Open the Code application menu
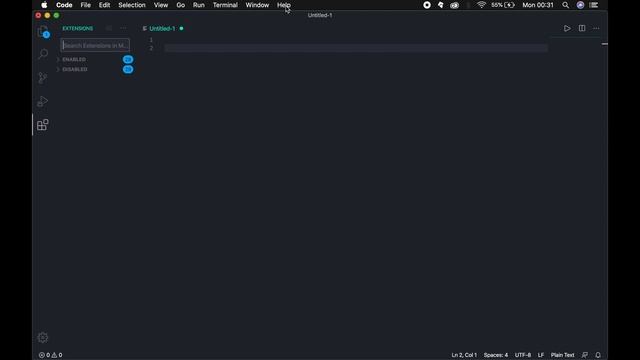This screenshot has height=360, width=640. coord(64,5)
